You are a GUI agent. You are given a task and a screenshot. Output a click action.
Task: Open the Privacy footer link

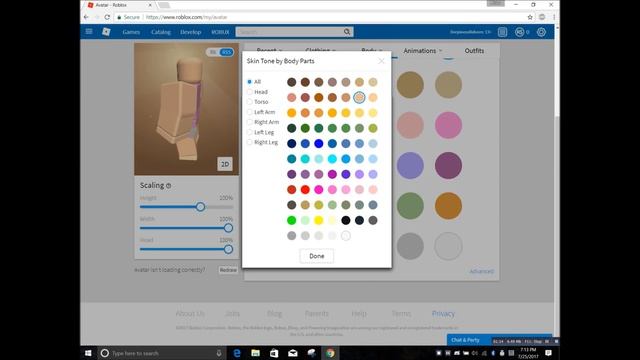click(x=443, y=313)
